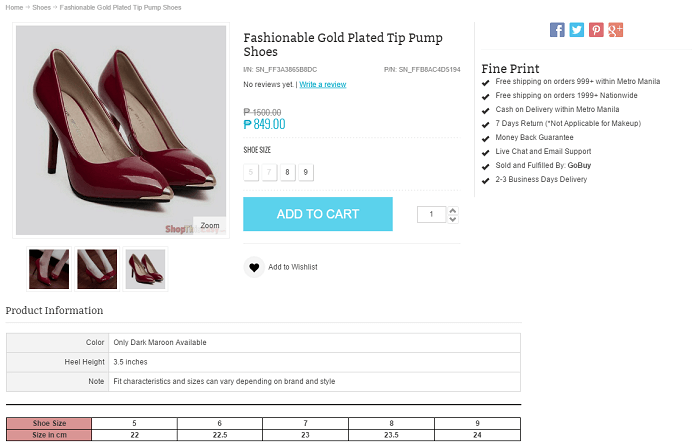Select shoe size 7

click(268, 172)
